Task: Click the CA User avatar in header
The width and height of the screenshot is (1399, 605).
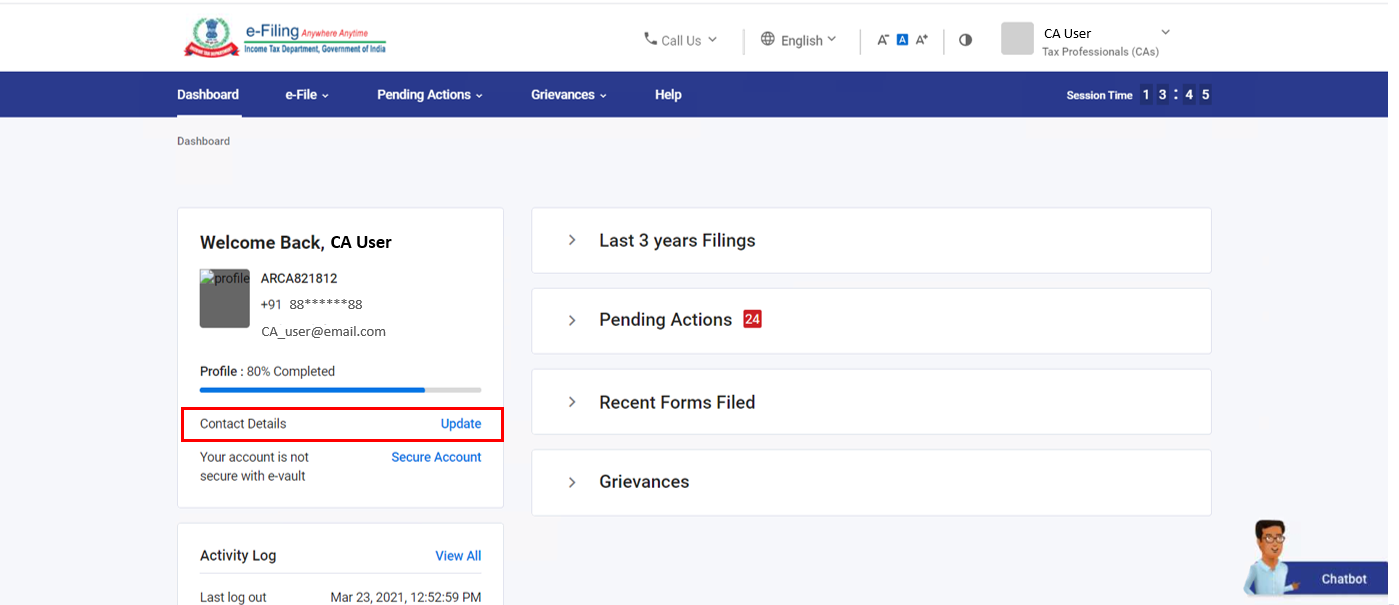Action: (1017, 39)
